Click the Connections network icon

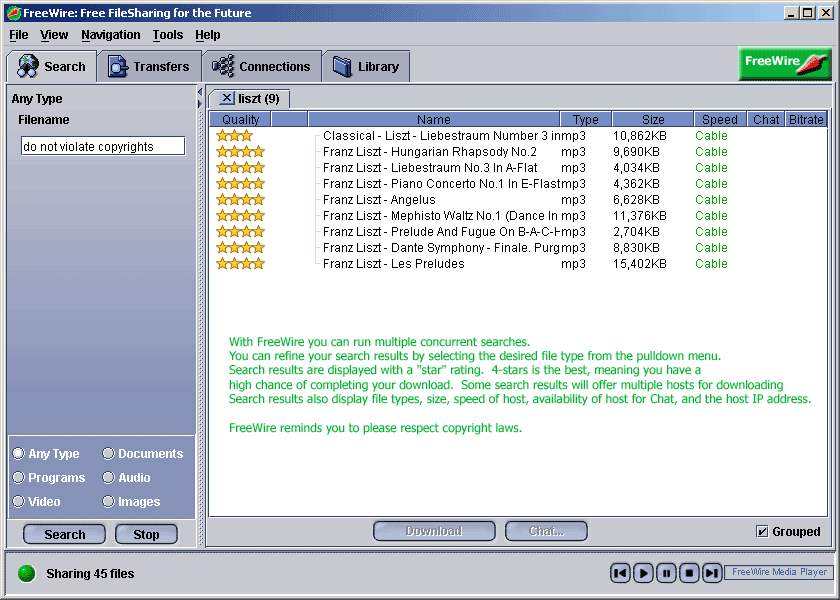[223, 66]
